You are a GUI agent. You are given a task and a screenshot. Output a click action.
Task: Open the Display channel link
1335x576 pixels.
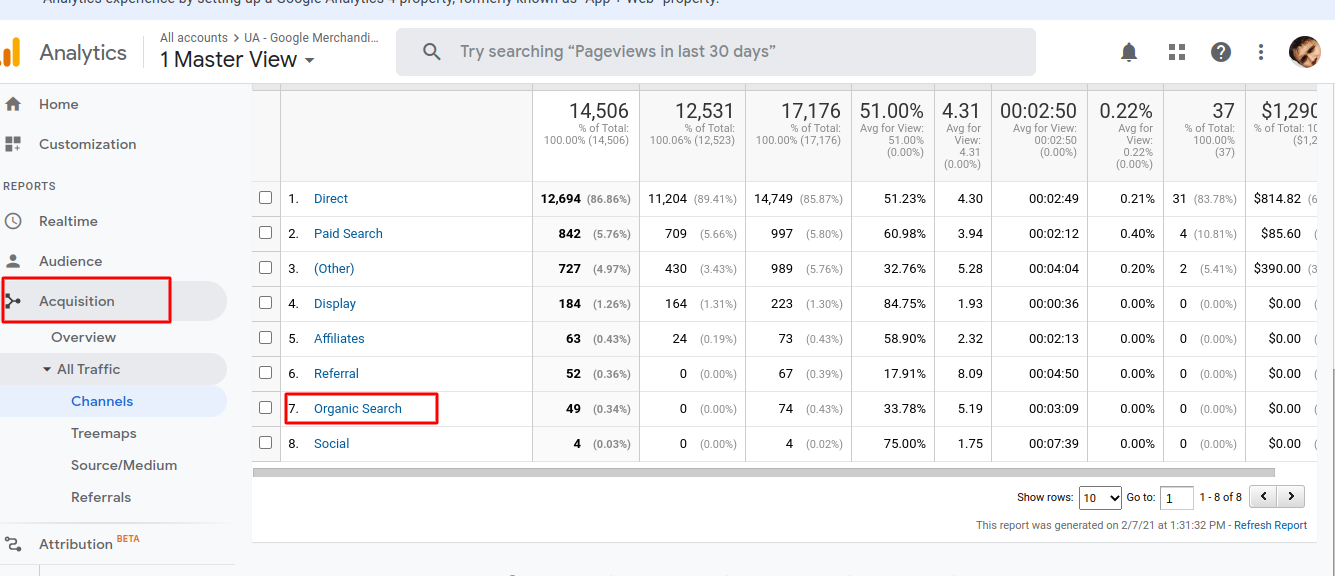(335, 303)
